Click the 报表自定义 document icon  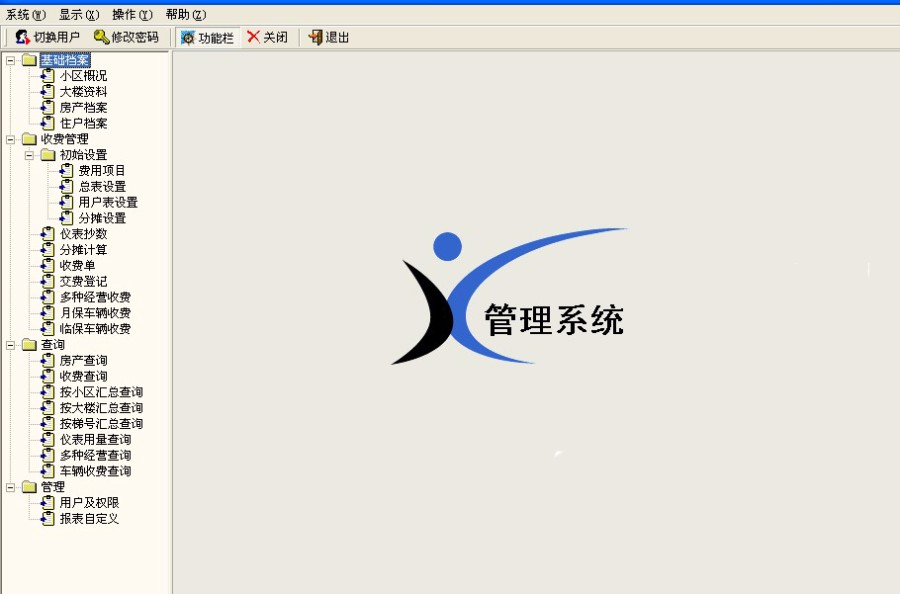pyautogui.click(x=46, y=518)
